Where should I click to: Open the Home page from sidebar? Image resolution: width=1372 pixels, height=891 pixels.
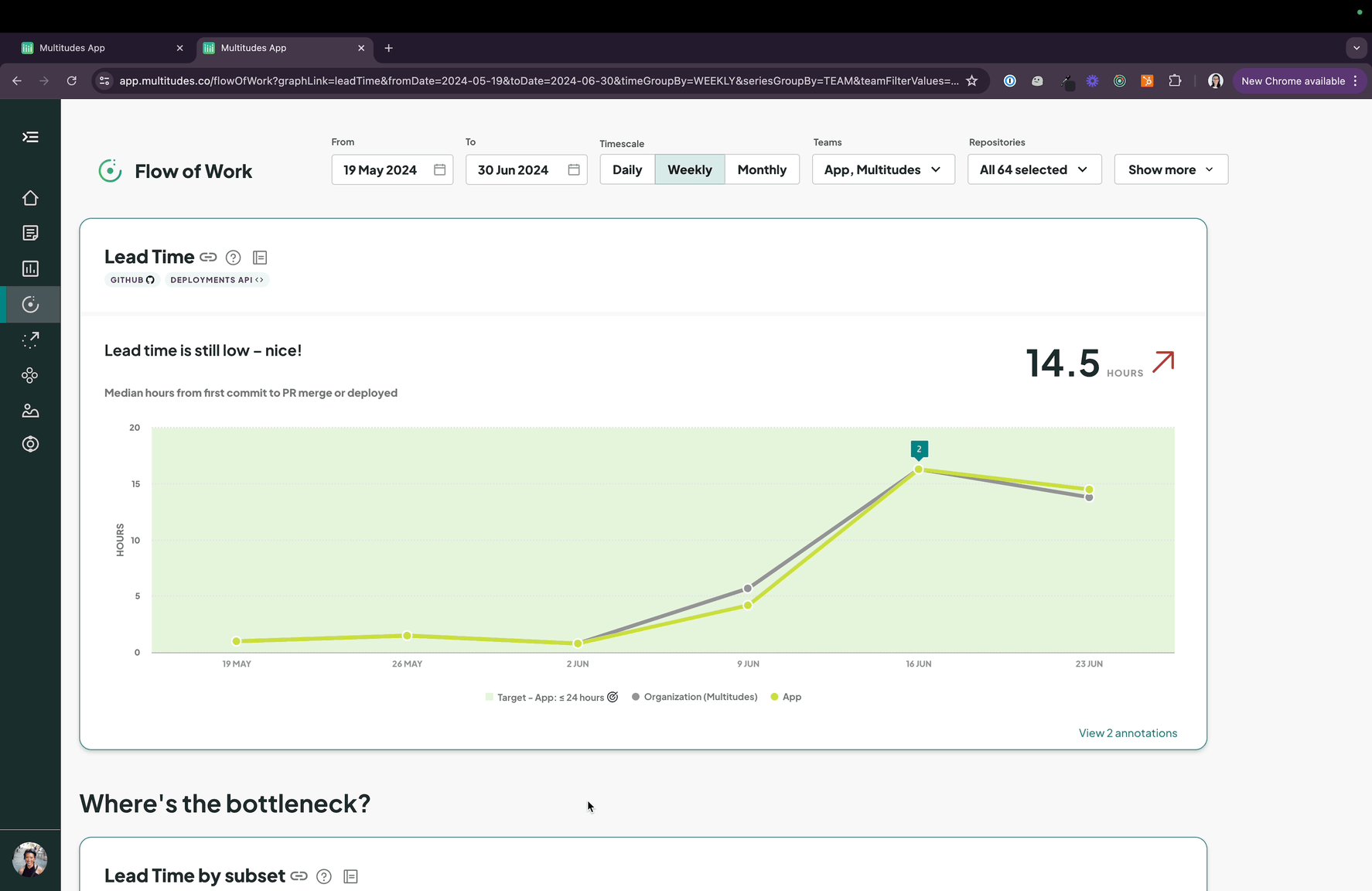coord(30,197)
